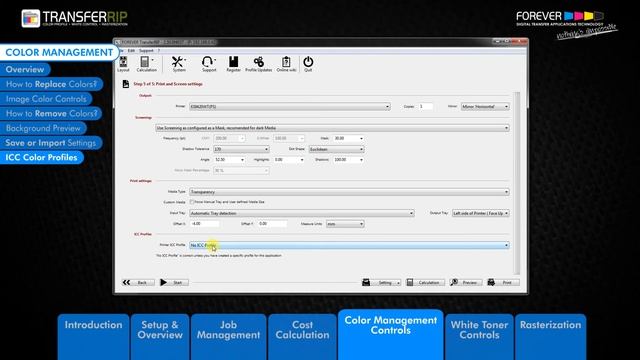Image resolution: width=640 pixels, height=360 pixels.
Task: Click the Color Management sidebar header
Action: 59,53
